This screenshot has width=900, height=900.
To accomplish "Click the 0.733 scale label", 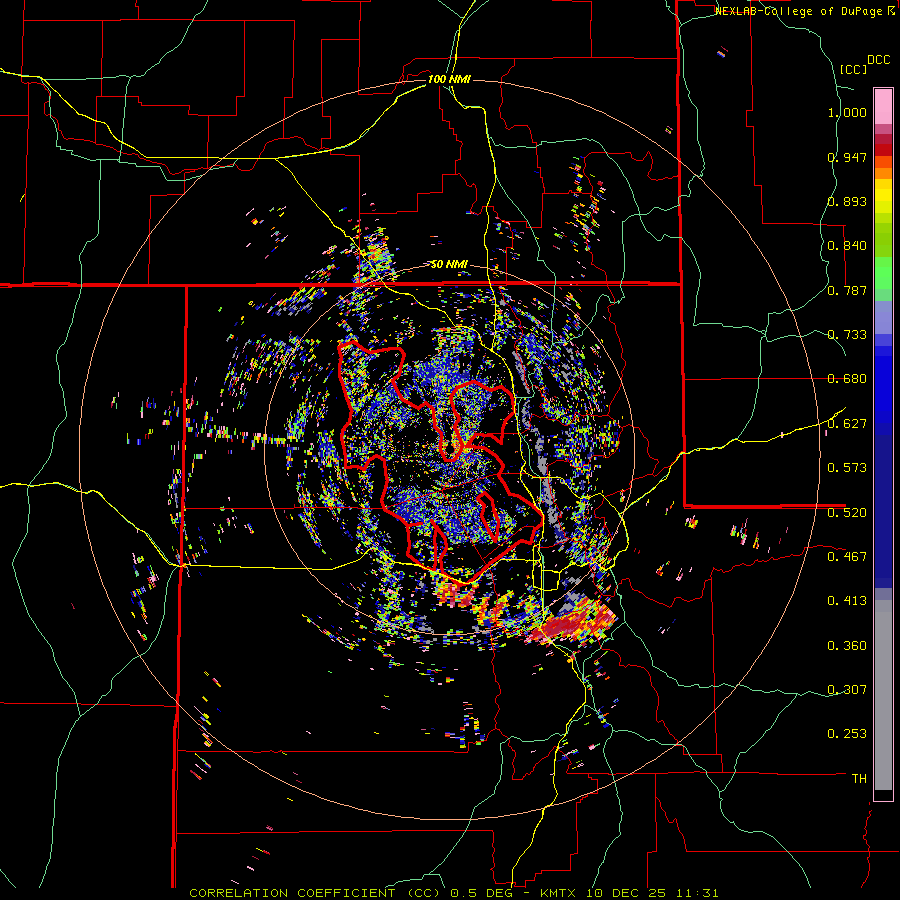I will coord(847,335).
